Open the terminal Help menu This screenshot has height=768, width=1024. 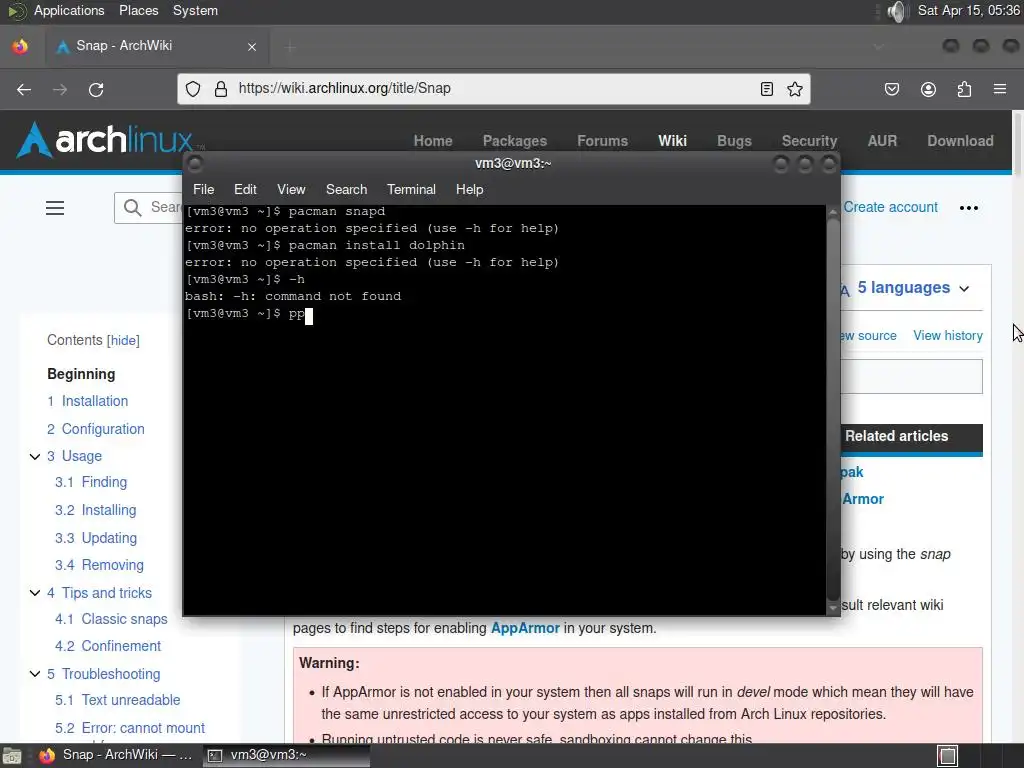pyautogui.click(x=470, y=189)
